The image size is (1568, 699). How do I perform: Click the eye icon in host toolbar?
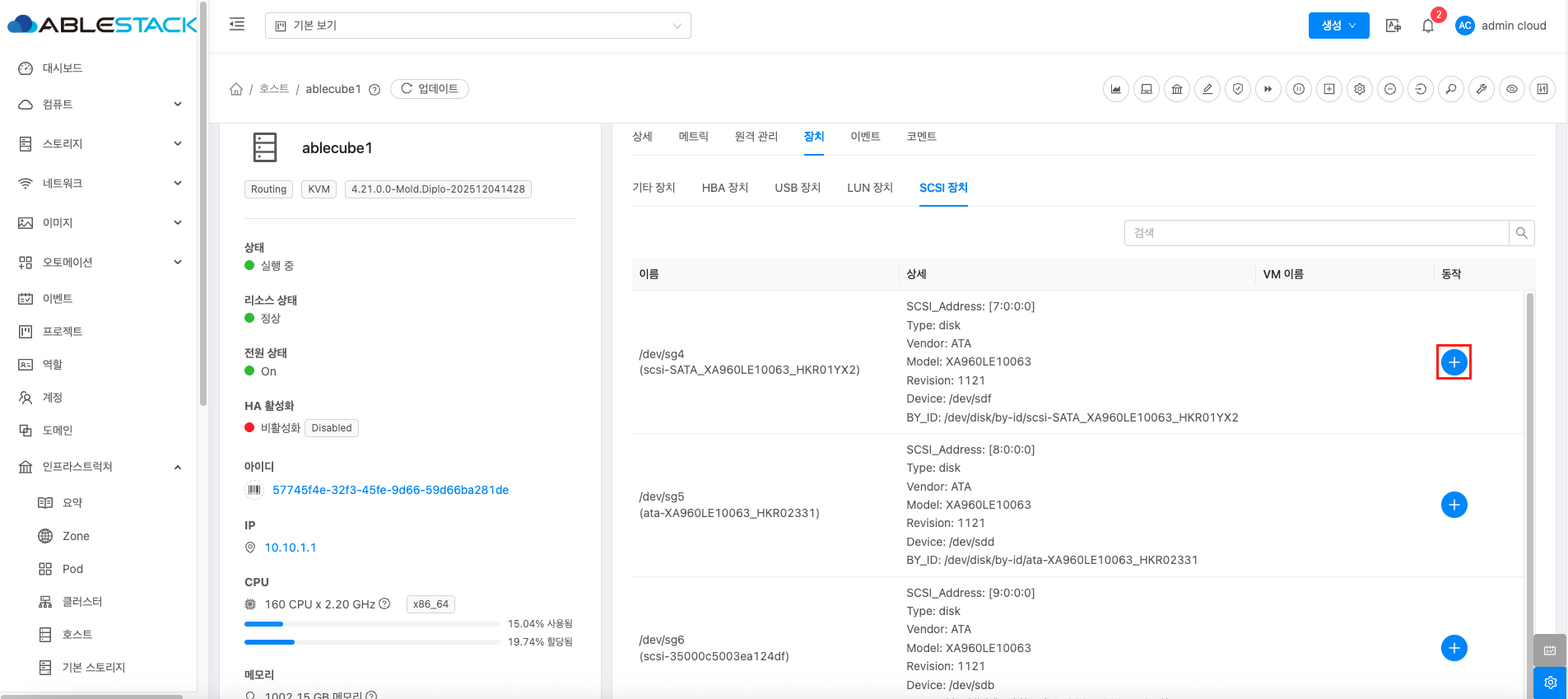coord(1512,89)
